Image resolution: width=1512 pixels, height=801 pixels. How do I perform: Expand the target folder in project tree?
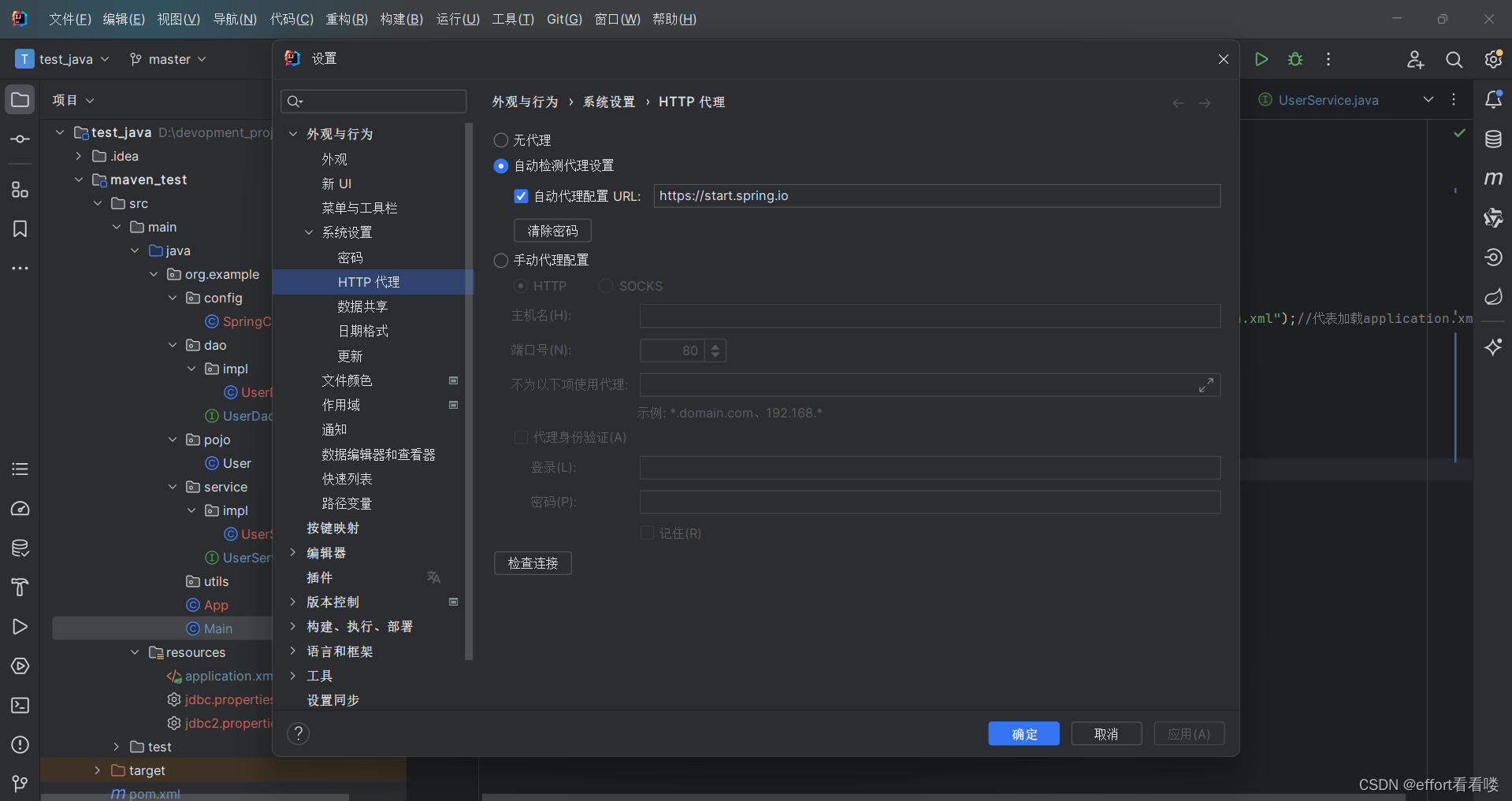point(97,770)
